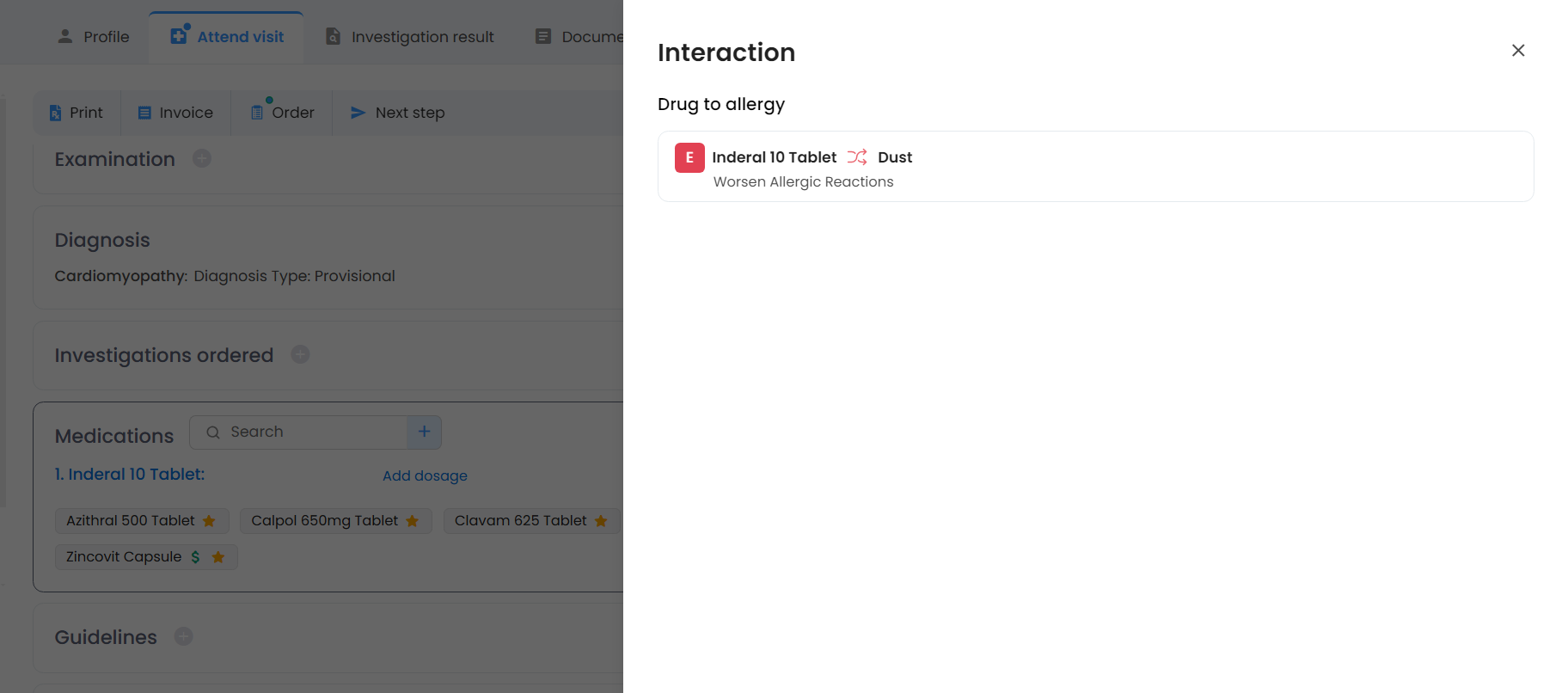Proceed with Next step button
The image size is (1568, 693).
[397, 113]
